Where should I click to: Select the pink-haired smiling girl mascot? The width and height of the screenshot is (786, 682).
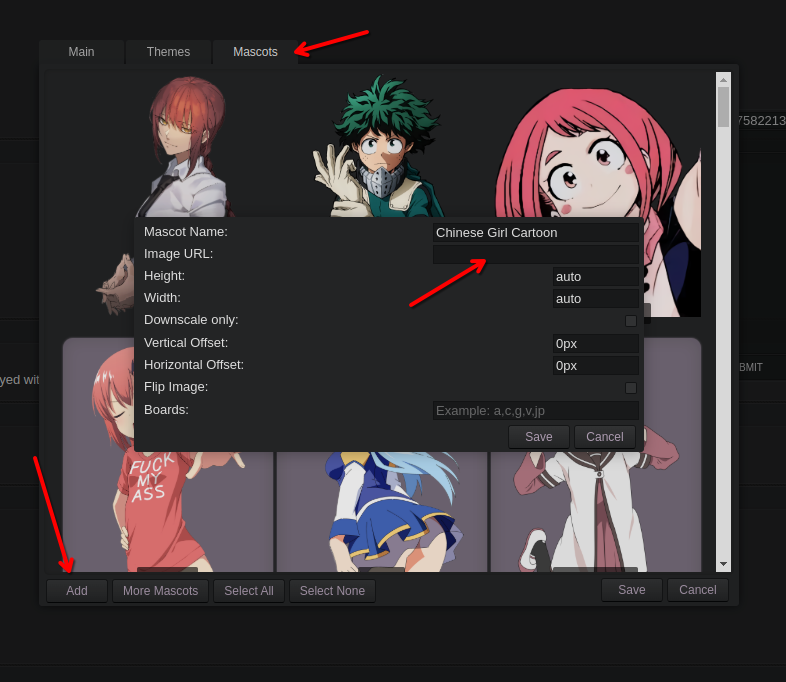[x=597, y=153]
